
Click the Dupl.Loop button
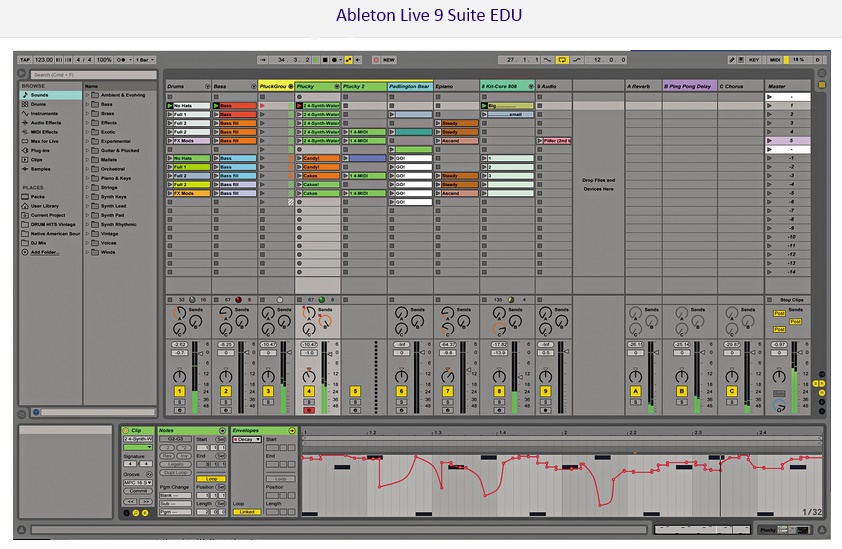176,473
